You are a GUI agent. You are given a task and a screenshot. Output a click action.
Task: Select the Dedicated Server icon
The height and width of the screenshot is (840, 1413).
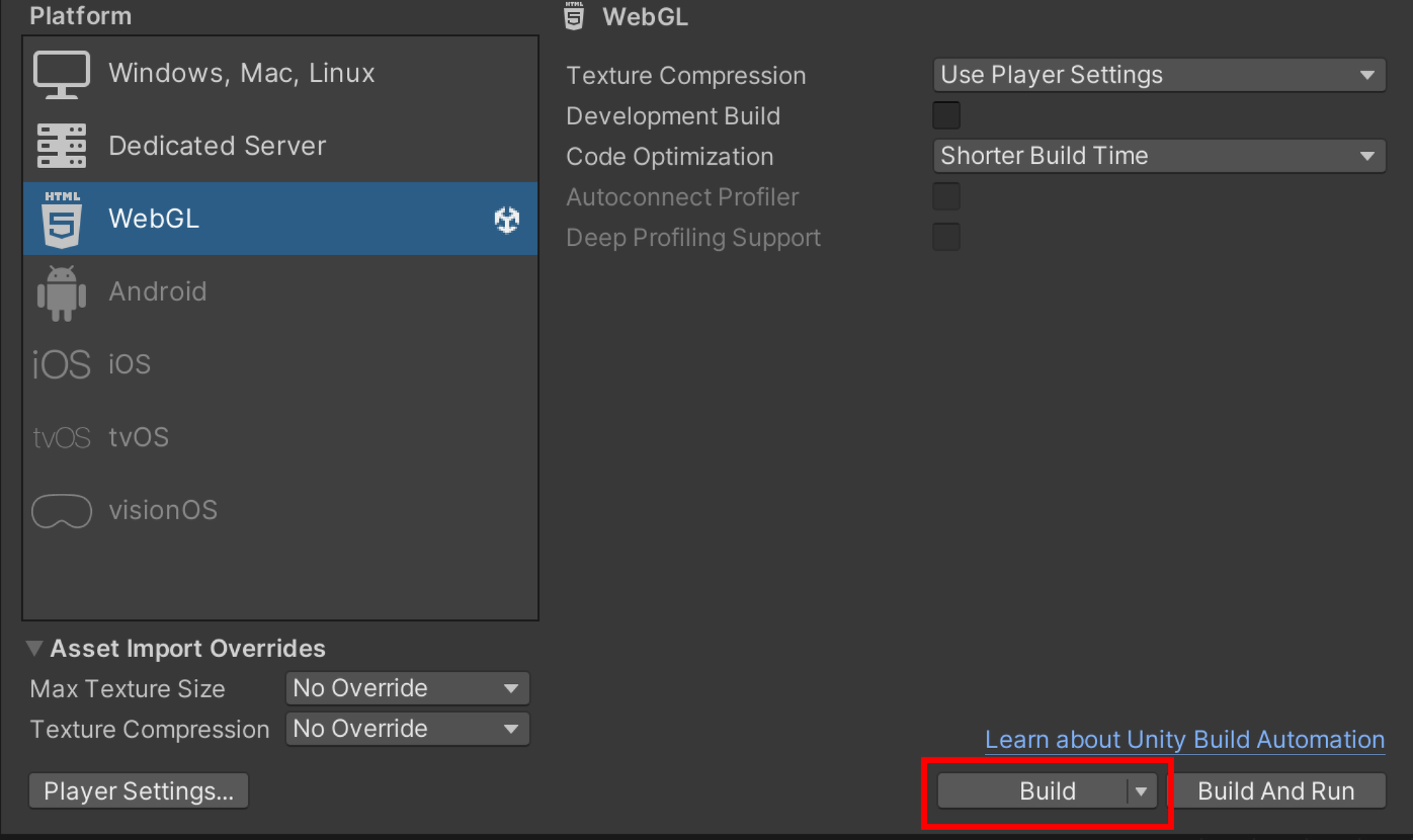point(62,145)
